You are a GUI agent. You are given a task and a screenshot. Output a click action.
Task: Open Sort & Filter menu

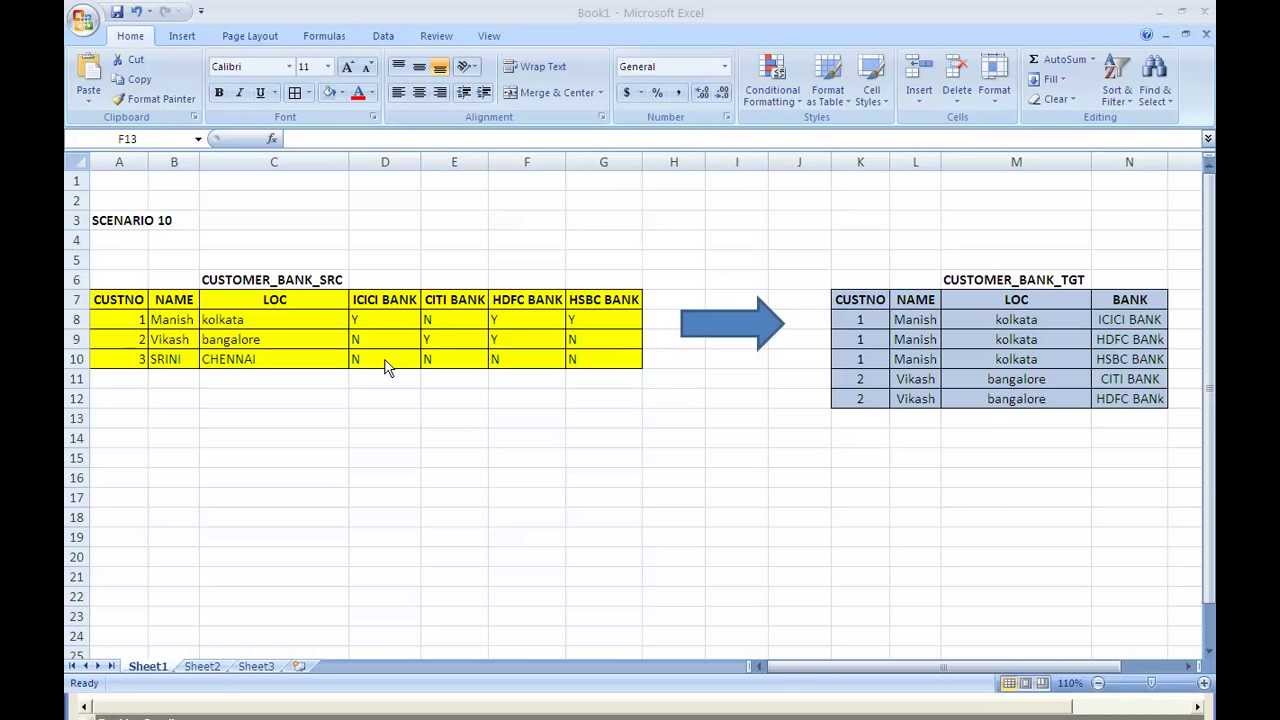tap(1117, 80)
